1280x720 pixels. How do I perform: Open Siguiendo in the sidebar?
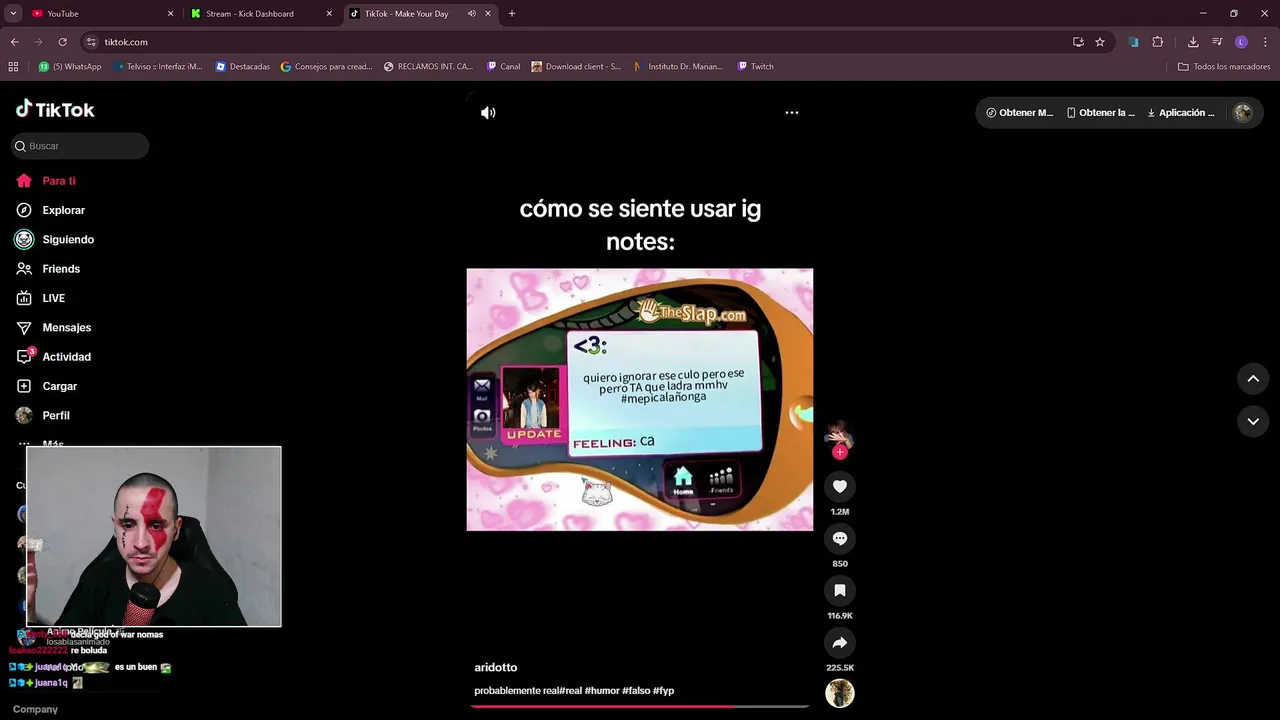coord(54,240)
